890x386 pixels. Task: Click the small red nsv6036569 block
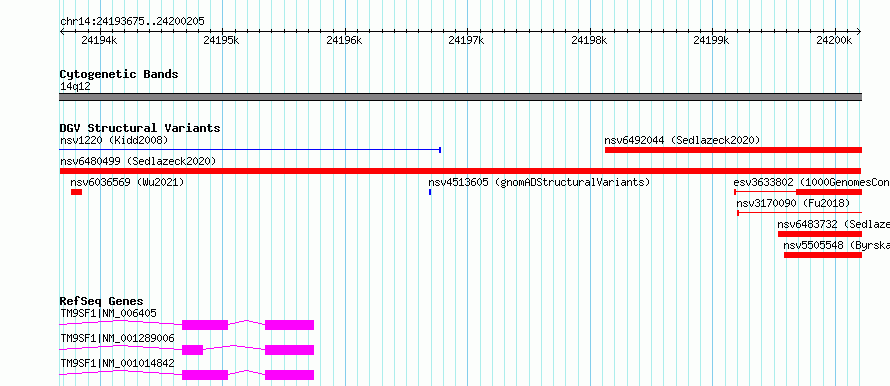(77, 192)
